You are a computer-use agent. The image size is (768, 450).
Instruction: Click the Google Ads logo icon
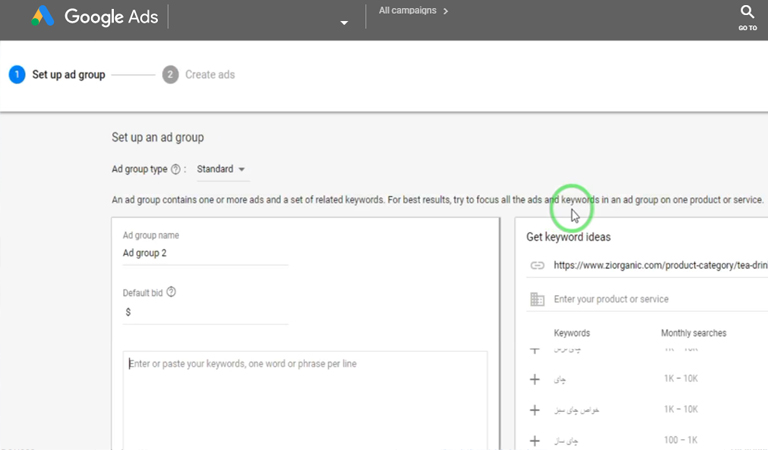pos(43,16)
